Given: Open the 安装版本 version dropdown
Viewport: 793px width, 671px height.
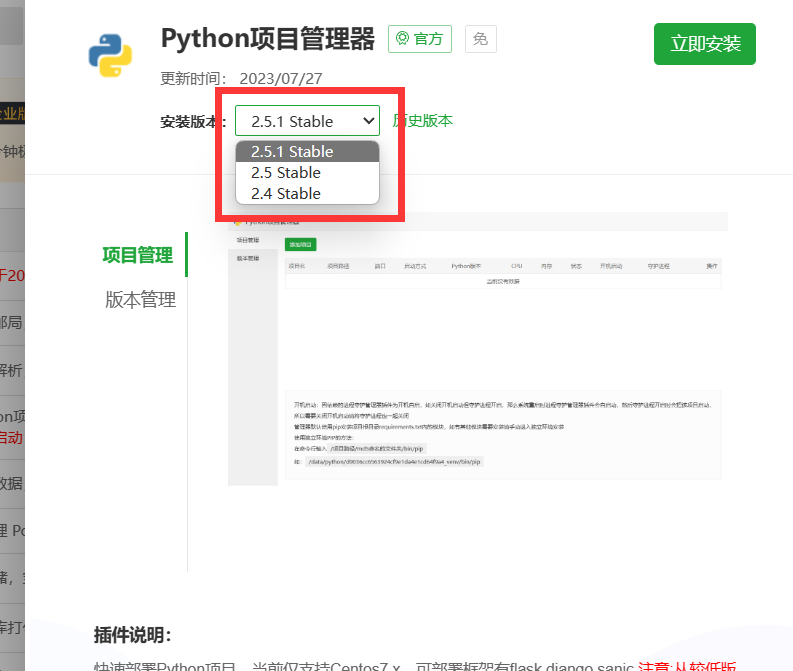Looking at the screenshot, I should [x=307, y=121].
